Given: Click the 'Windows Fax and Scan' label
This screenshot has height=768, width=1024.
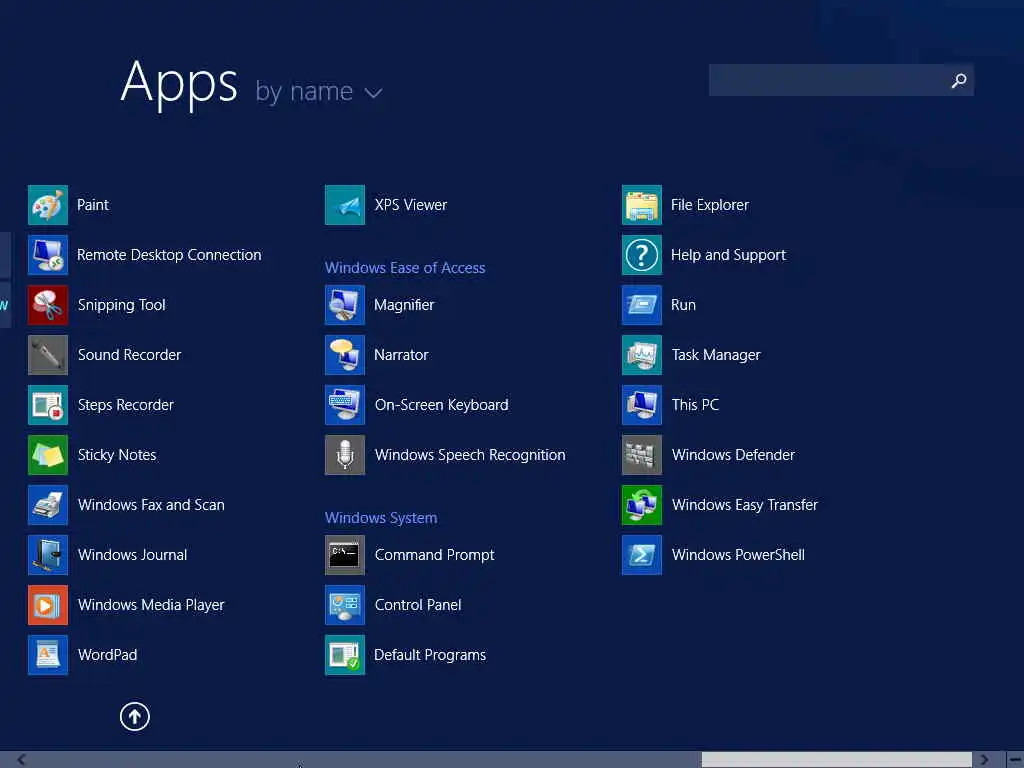Looking at the screenshot, I should (151, 505).
